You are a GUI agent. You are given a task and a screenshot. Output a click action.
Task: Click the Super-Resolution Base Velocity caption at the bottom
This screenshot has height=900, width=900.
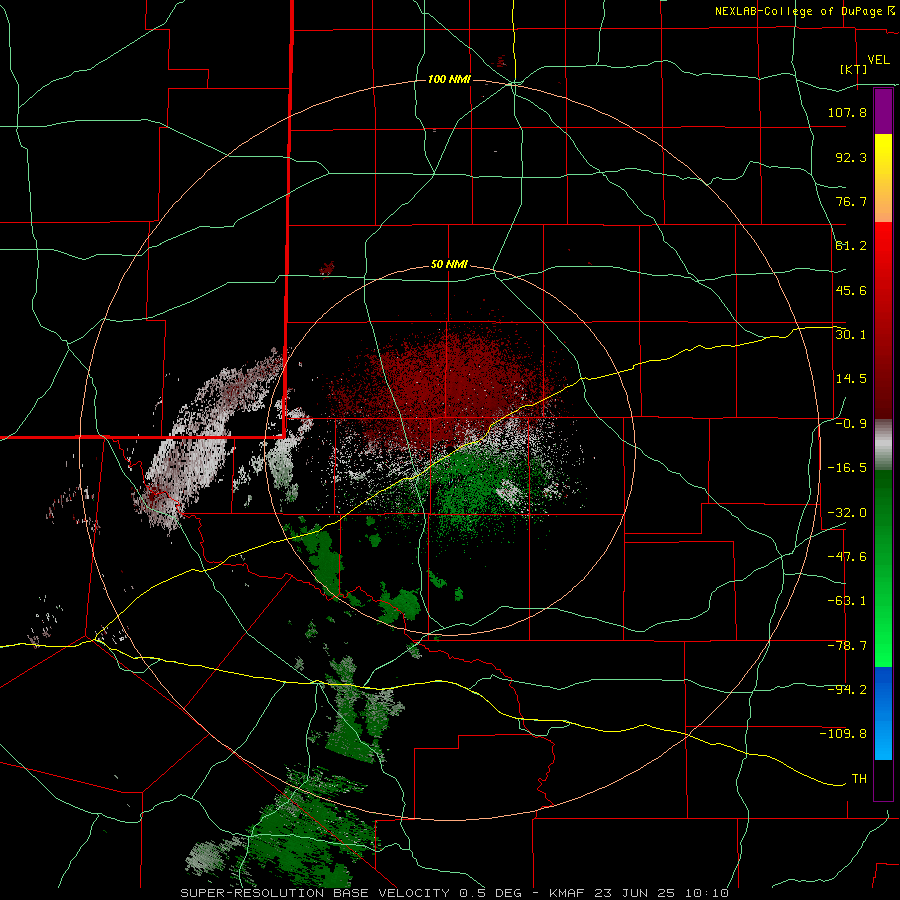[455, 893]
